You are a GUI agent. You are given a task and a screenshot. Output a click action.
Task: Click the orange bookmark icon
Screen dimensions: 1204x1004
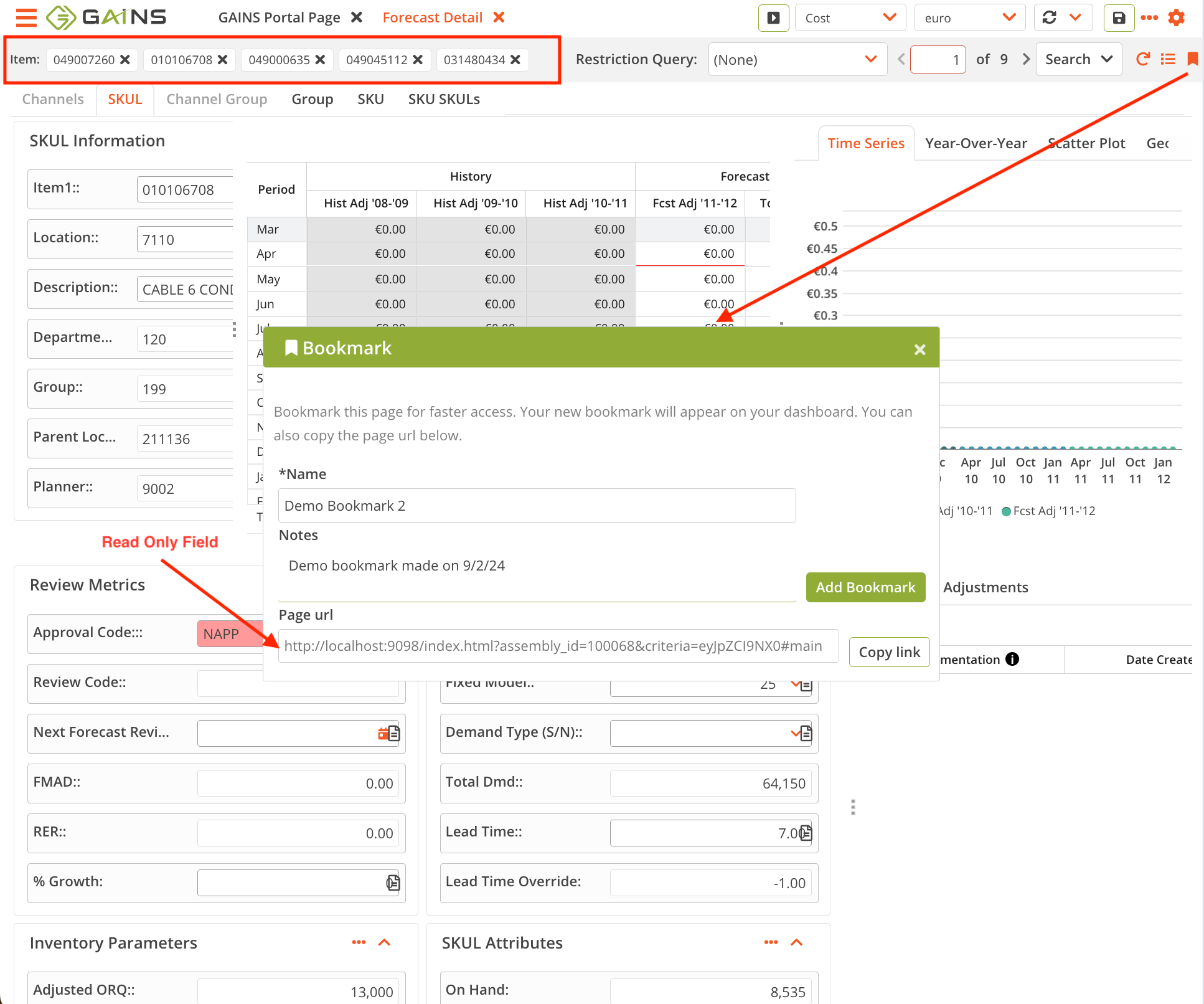(1192, 59)
